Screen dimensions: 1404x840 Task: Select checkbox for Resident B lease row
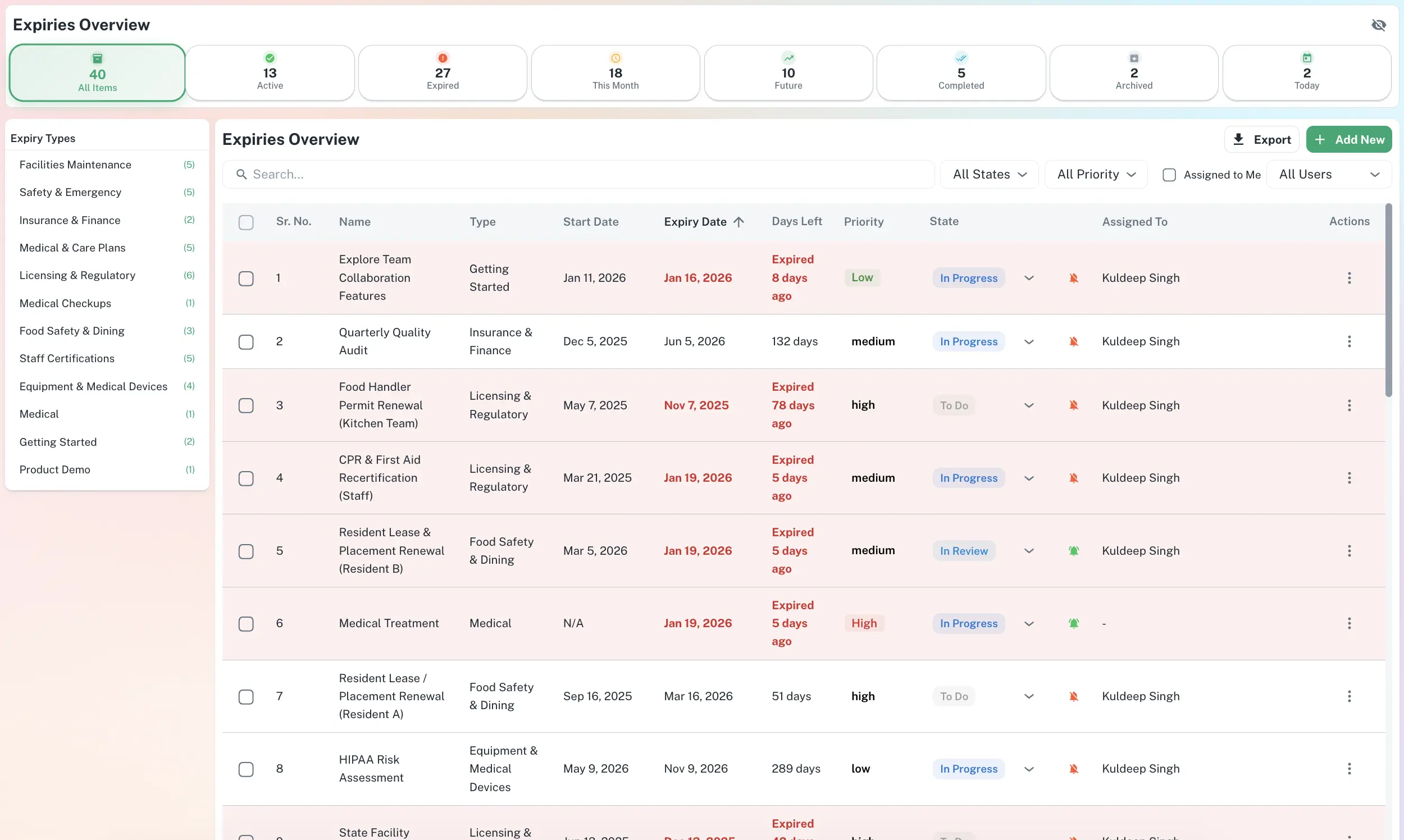246,551
